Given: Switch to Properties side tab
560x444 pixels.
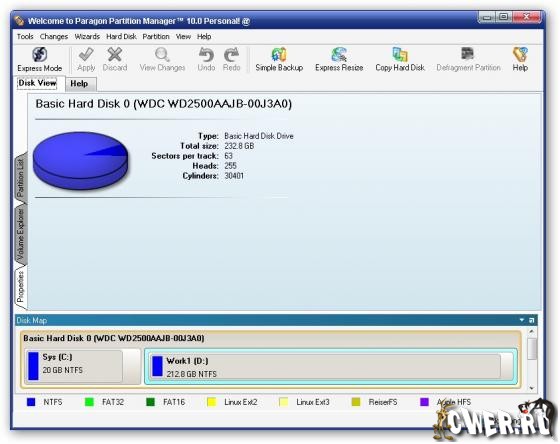Looking at the screenshot, I should click(20, 287).
